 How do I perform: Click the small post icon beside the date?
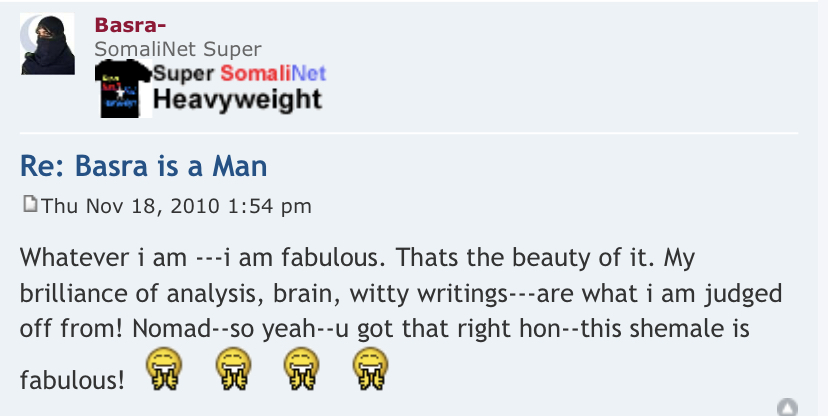point(29,206)
